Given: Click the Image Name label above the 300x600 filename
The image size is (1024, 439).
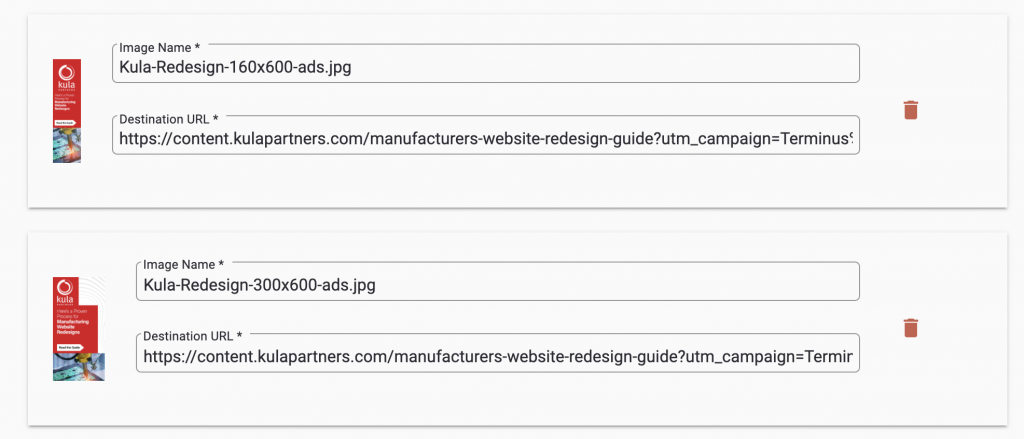Looking at the screenshot, I should tap(184, 265).
